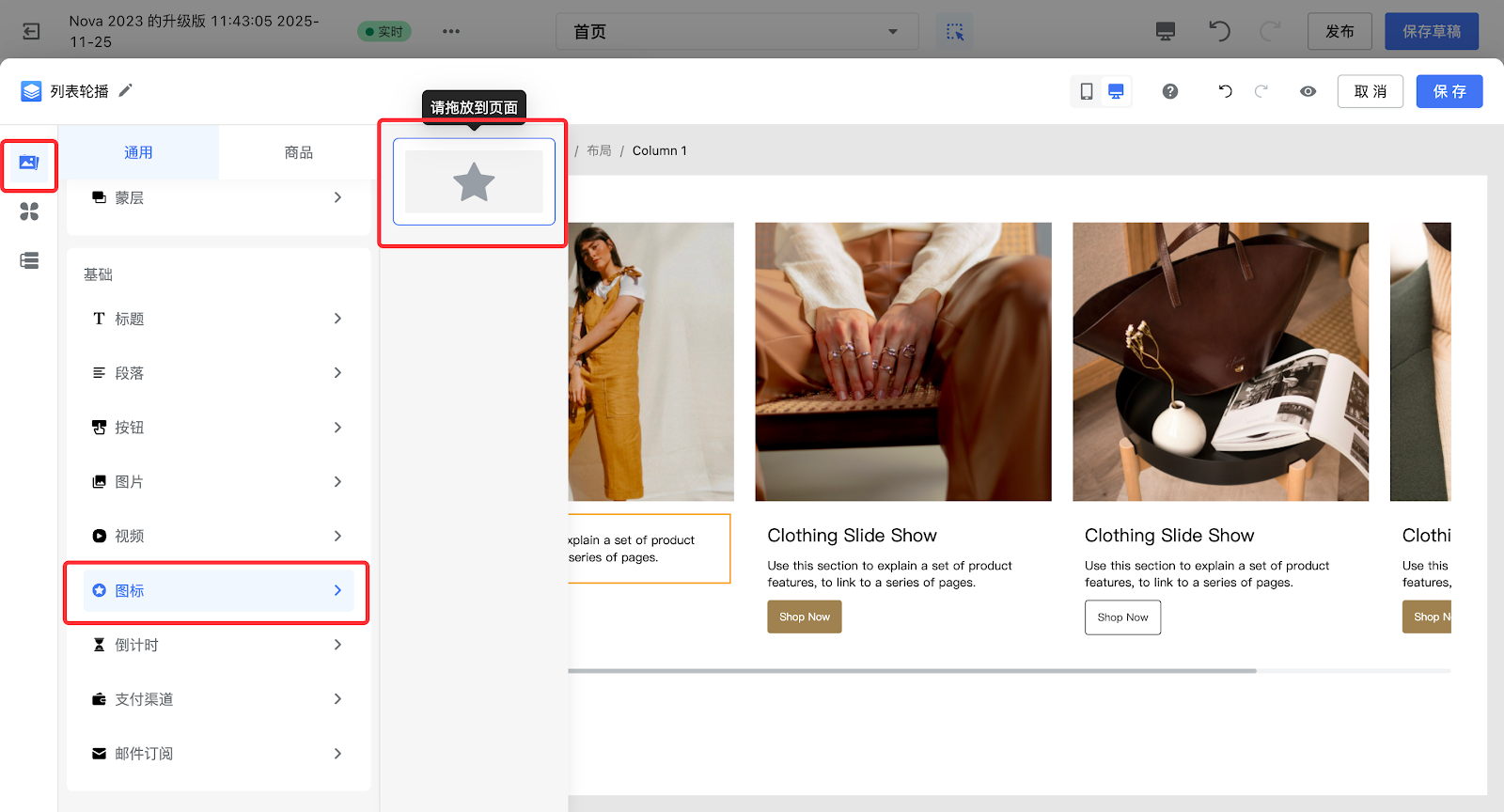Select the 通用 tab
Screen dimensions: 1504x812
(x=138, y=152)
